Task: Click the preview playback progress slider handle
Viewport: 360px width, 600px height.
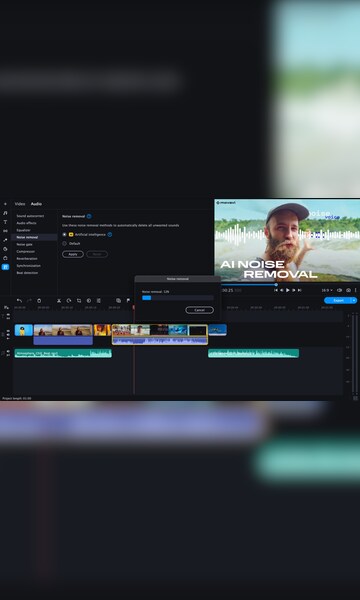Action: [x=276, y=284]
